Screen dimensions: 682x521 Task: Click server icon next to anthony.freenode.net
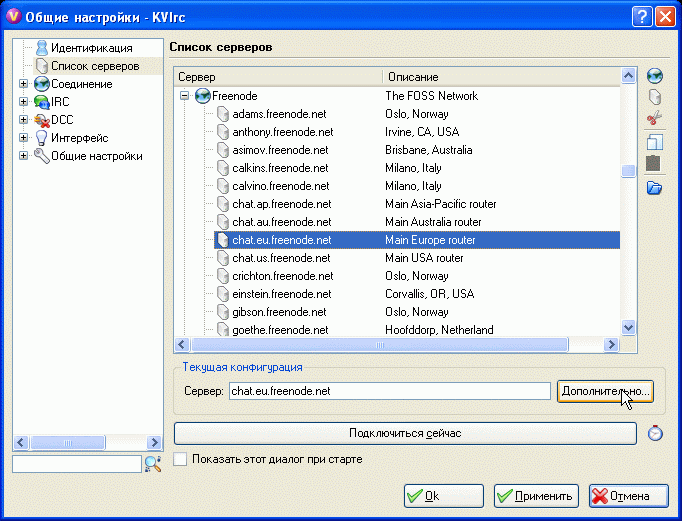[223, 132]
